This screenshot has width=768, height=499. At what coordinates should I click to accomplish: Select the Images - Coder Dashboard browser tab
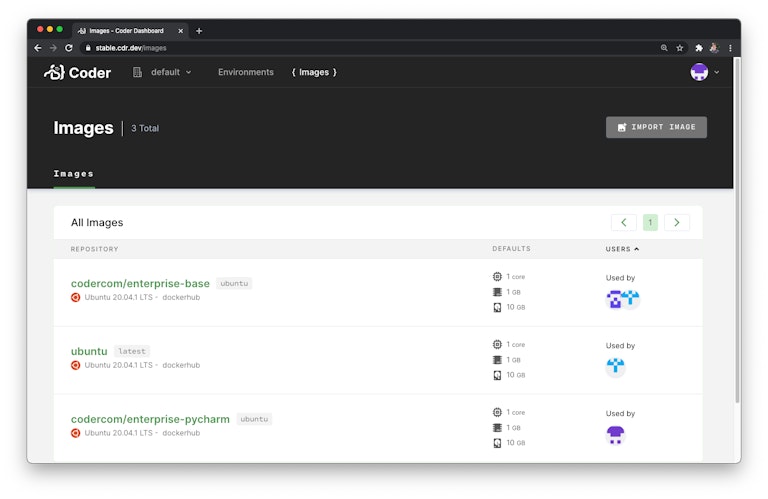130,31
